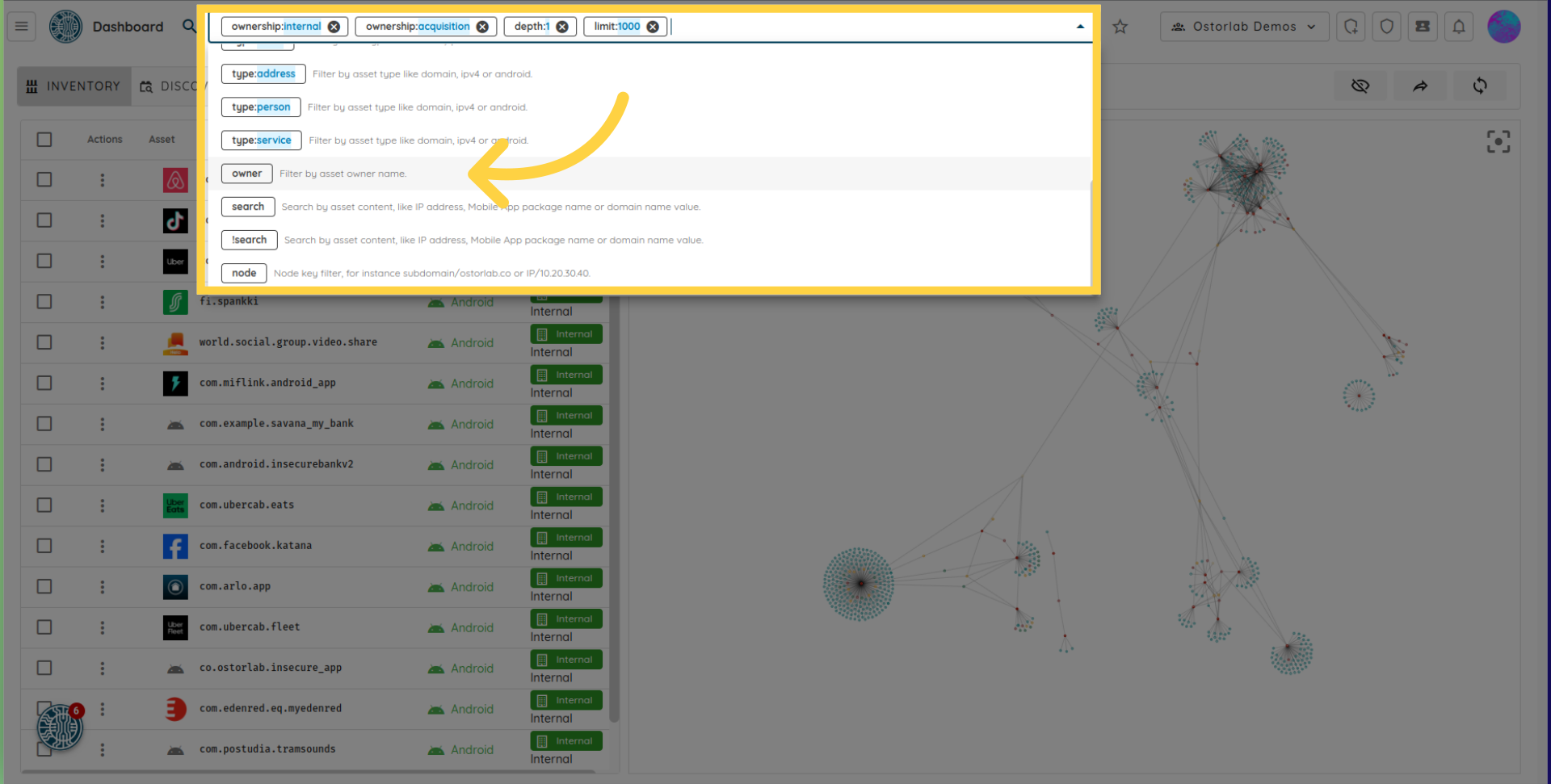This screenshot has height=784, width=1551.
Task: Remove the ownership:internal filter chip
Action: [334, 27]
